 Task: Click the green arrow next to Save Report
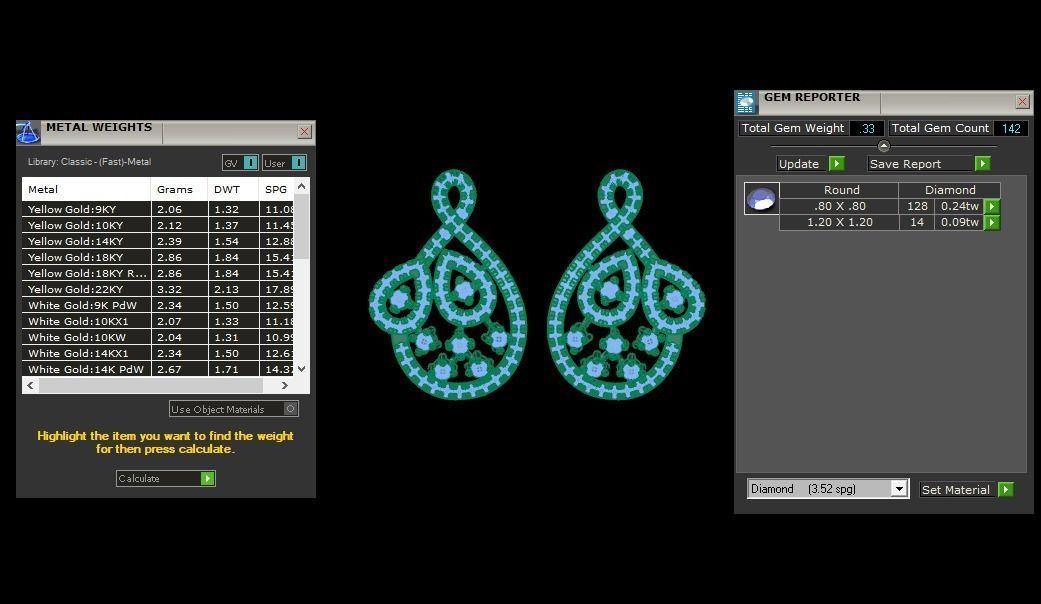(x=983, y=163)
